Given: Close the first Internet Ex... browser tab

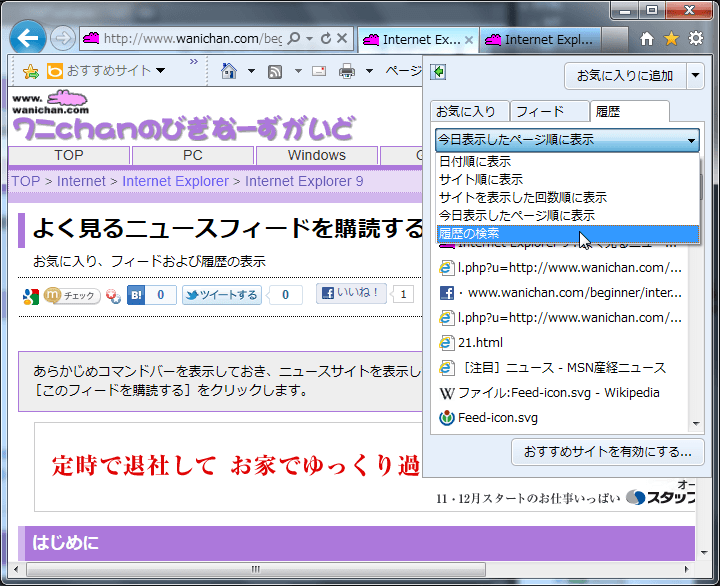Looking at the screenshot, I should click(469, 40).
